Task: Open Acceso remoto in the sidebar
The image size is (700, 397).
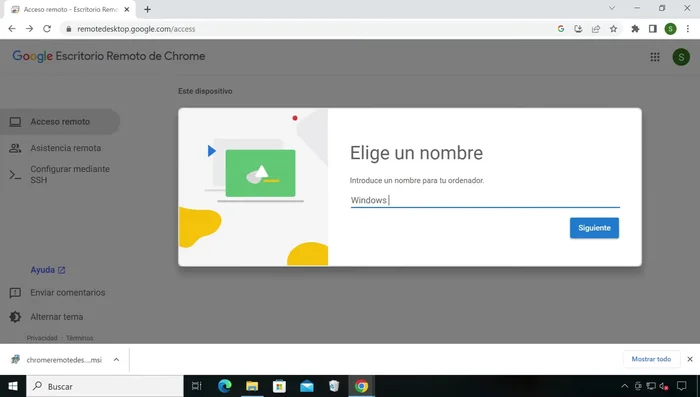Action: tap(60, 121)
